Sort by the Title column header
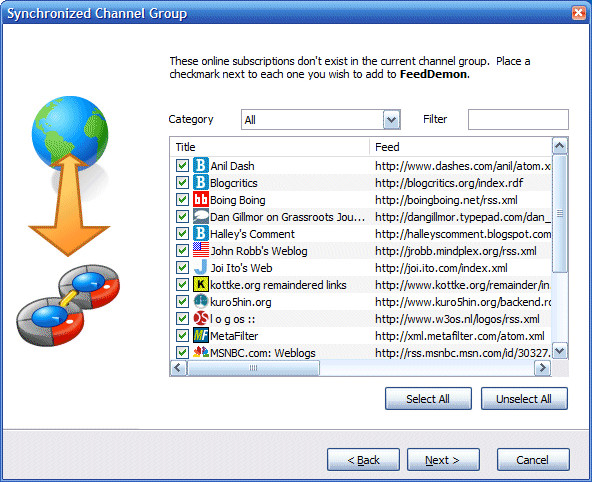Screen dimensions: 592x482 point(270,147)
